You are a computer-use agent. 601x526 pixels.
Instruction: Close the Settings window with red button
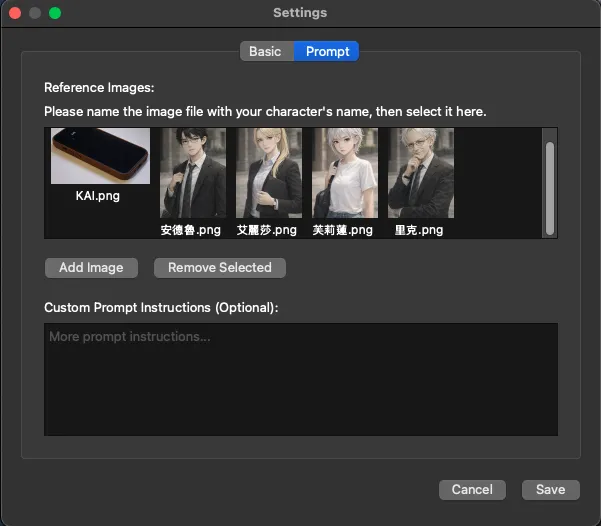(15, 13)
